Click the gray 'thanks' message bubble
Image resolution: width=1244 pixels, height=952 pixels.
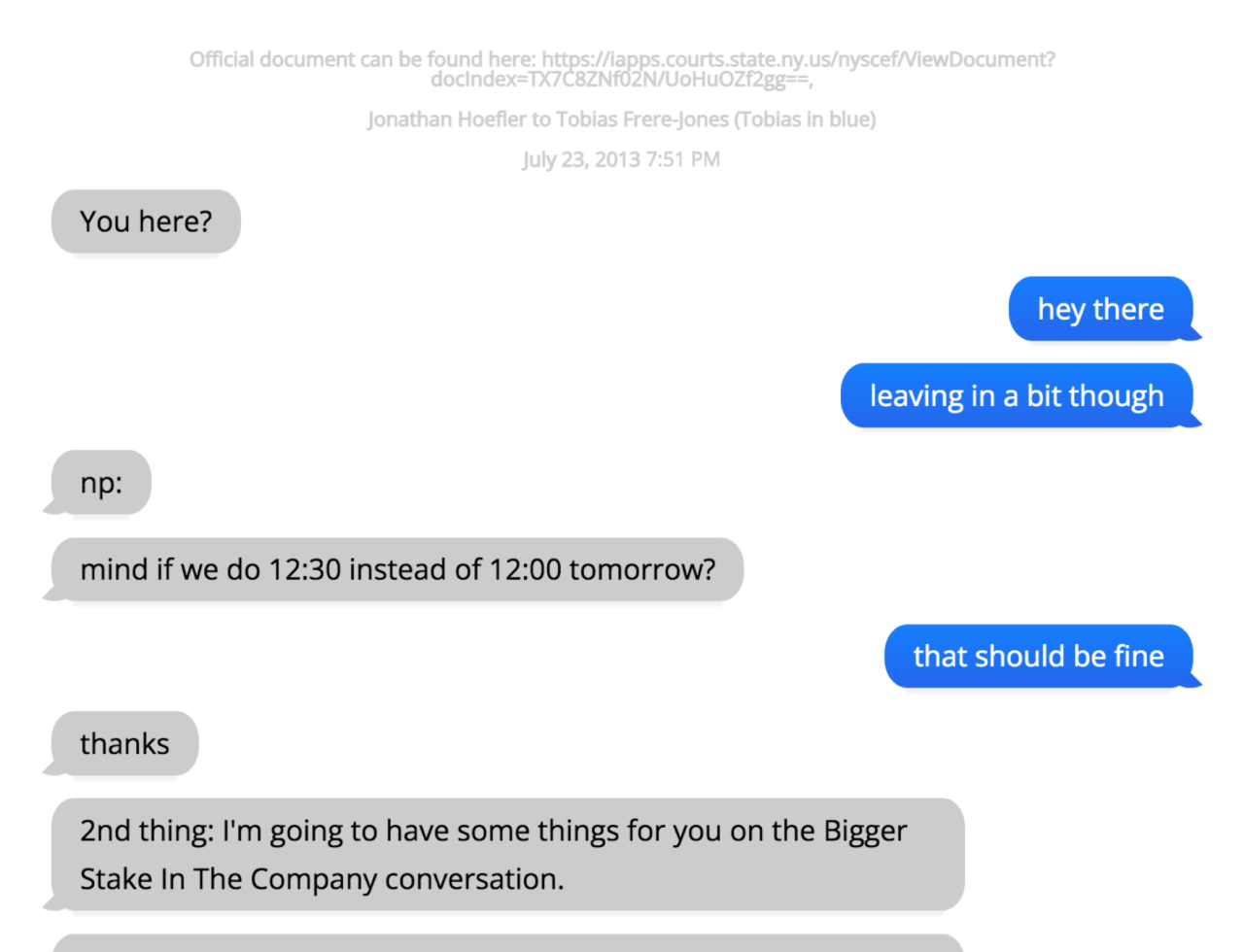[124, 744]
